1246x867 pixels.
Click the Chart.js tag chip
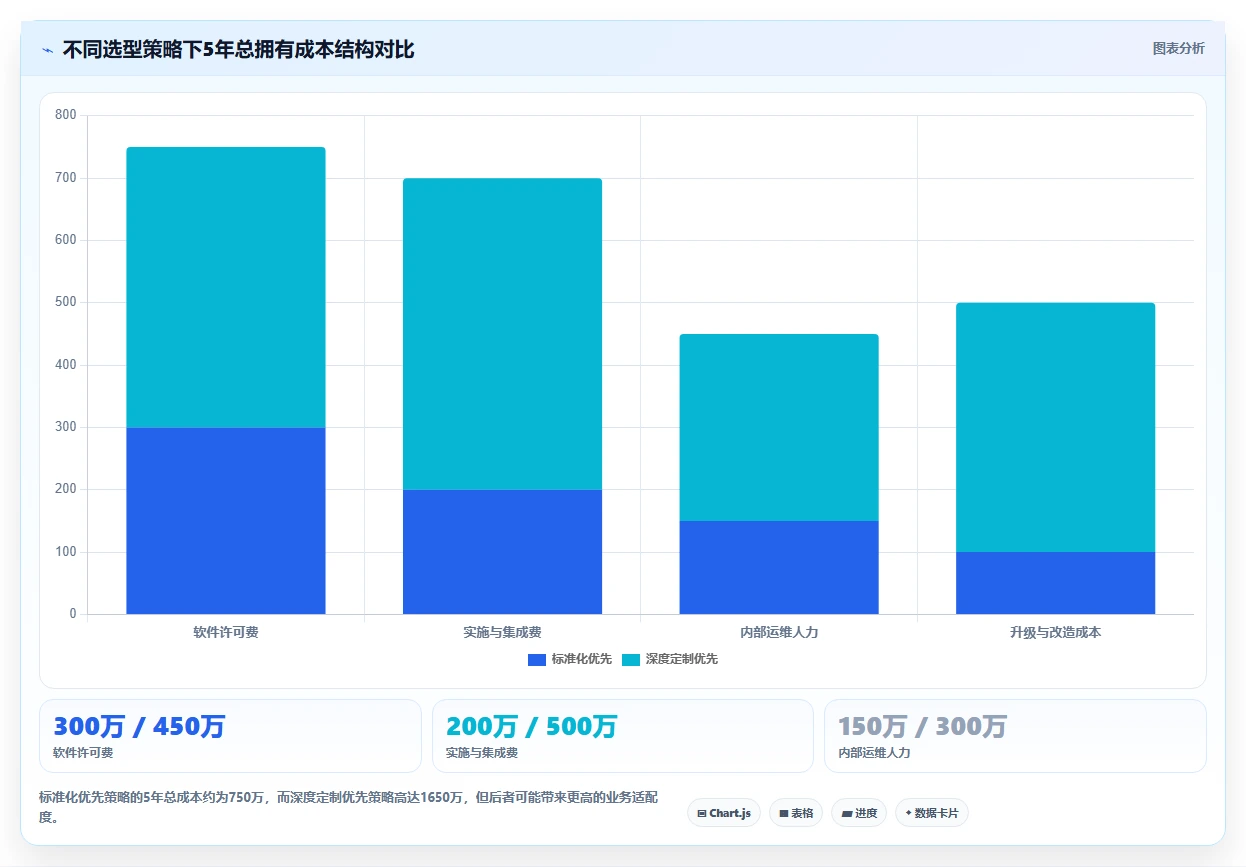[724, 813]
